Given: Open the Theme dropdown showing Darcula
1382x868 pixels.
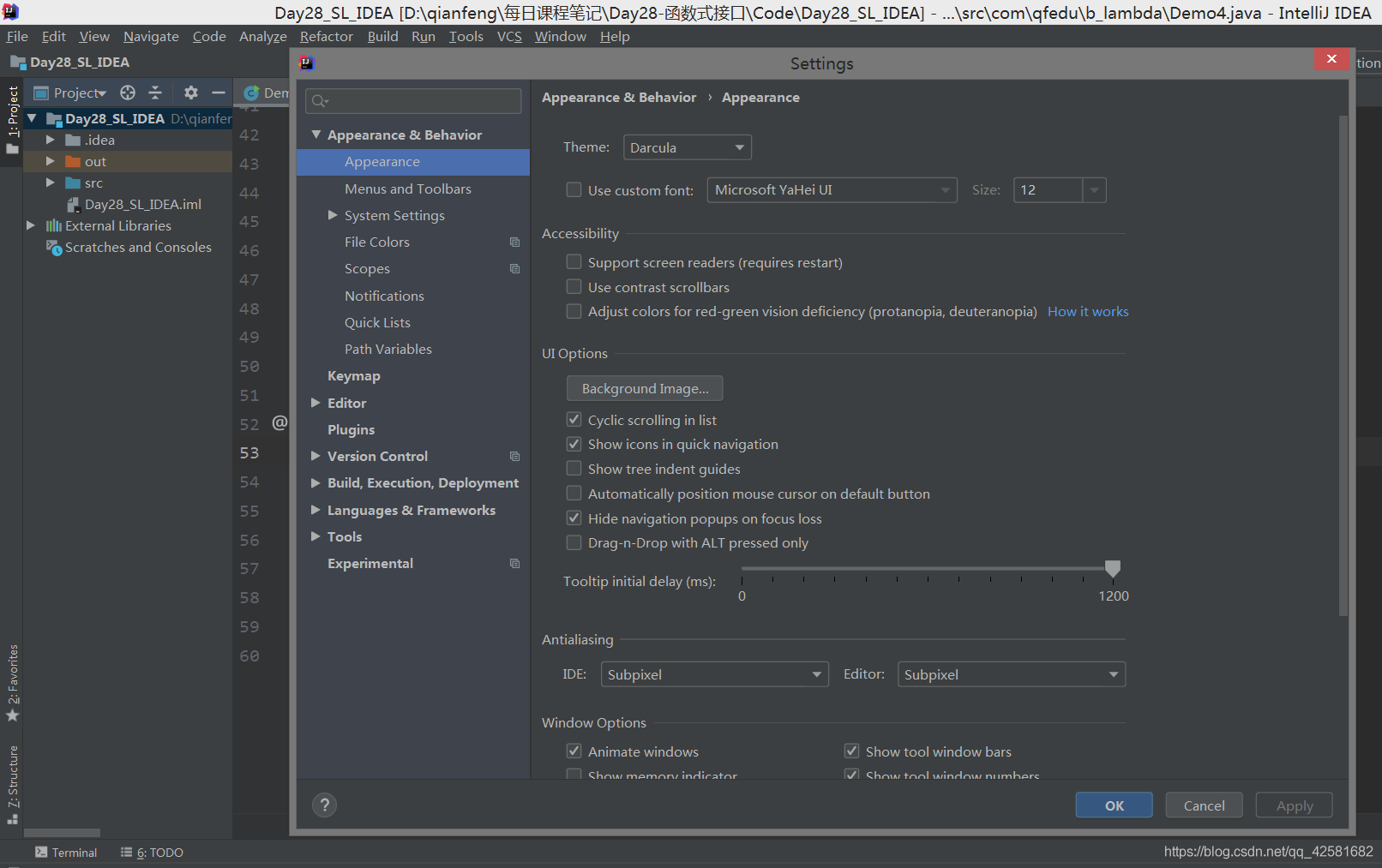Looking at the screenshot, I should click(x=688, y=147).
